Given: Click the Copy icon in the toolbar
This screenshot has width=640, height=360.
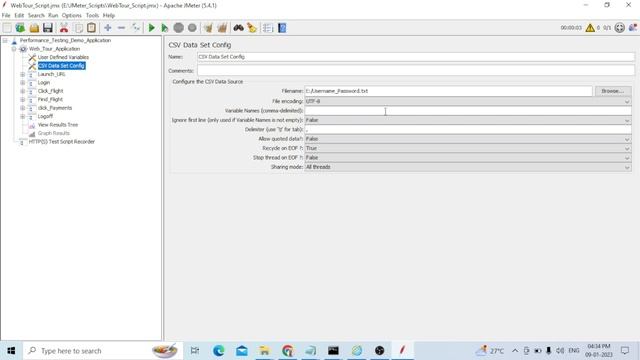Looking at the screenshot, I should pyautogui.click(x=79, y=28).
